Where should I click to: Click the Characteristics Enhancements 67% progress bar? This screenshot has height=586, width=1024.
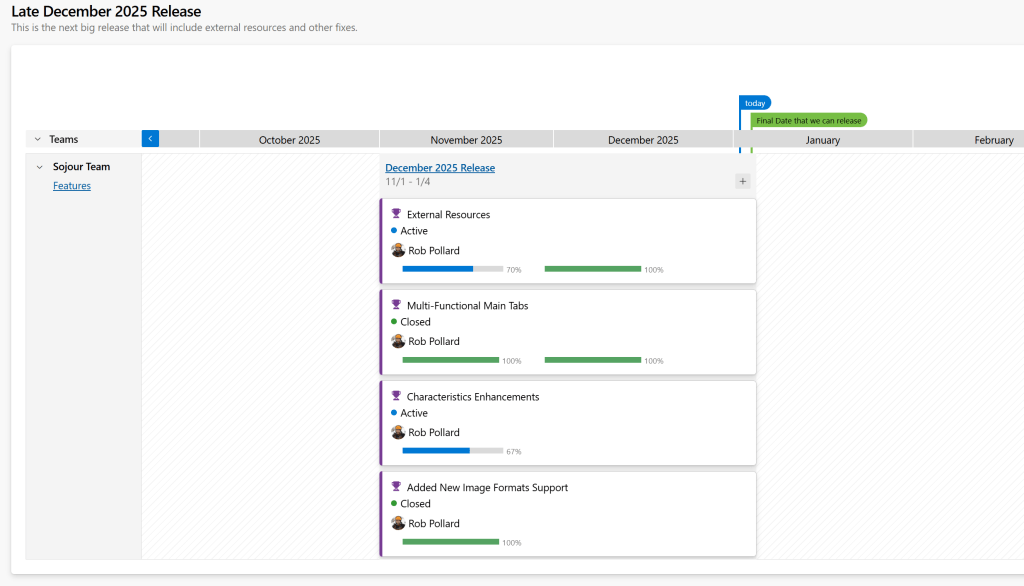[452, 451]
